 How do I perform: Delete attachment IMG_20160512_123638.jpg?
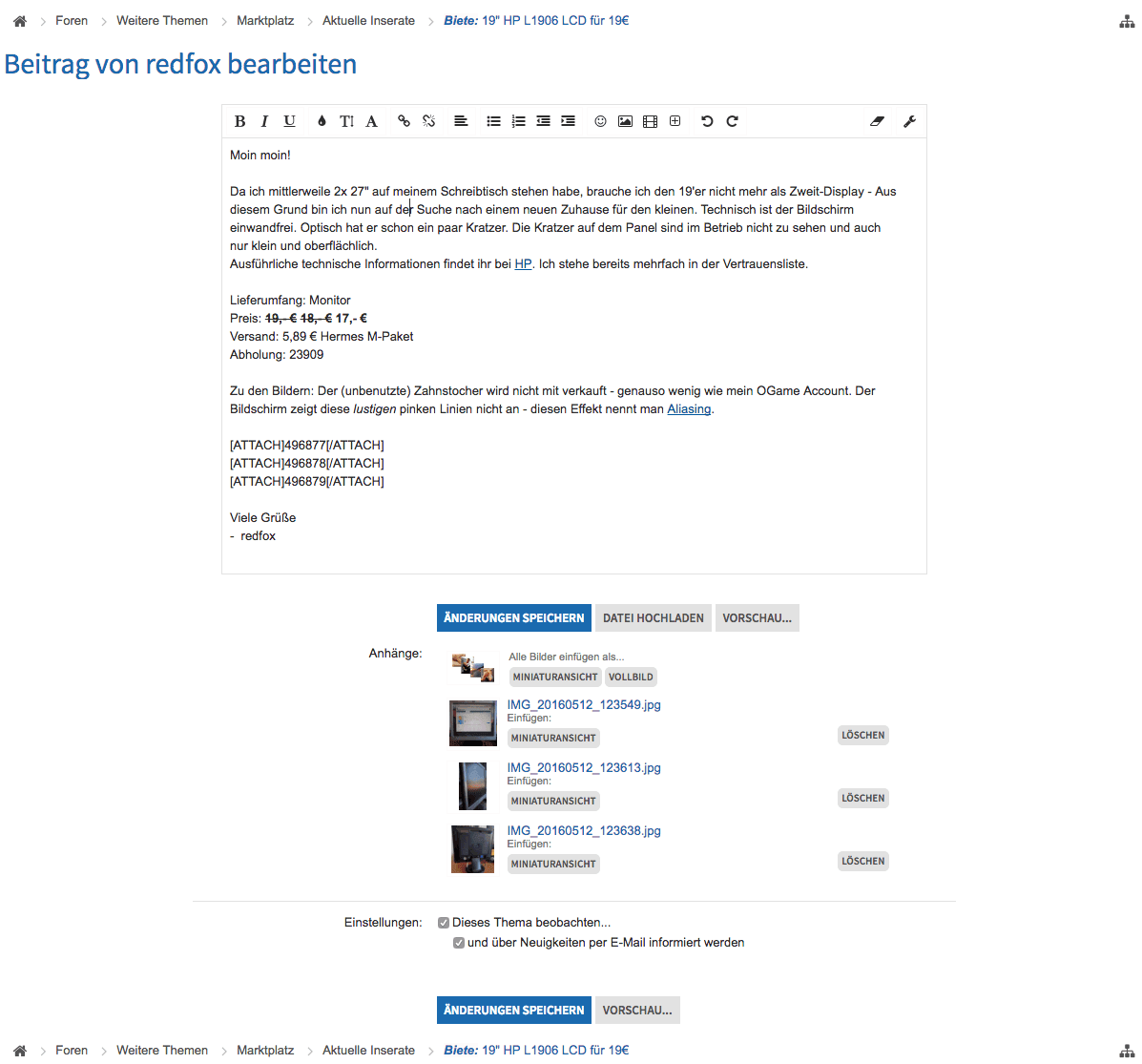pyautogui.click(x=863, y=862)
